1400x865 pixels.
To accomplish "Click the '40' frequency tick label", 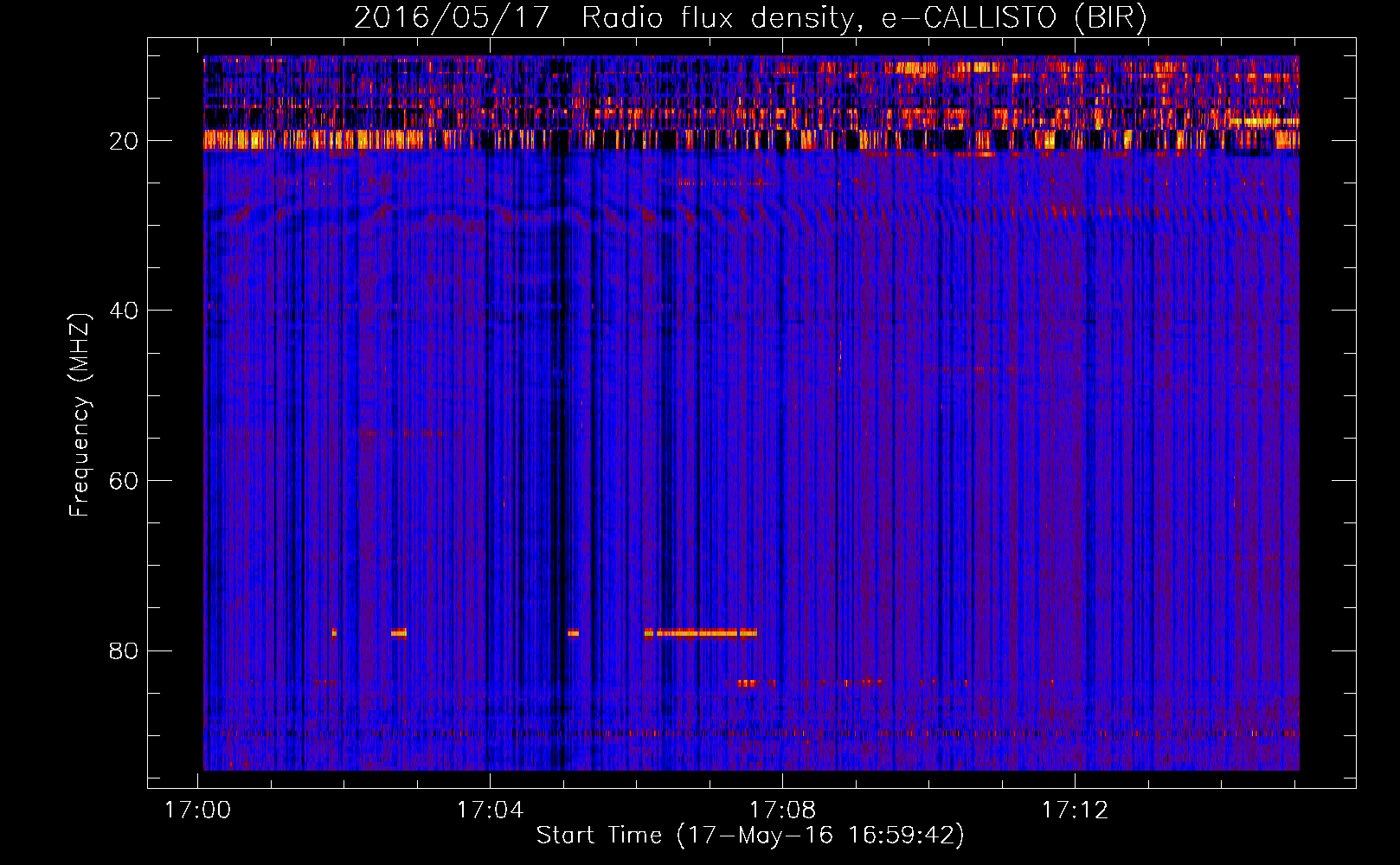I will point(125,311).
